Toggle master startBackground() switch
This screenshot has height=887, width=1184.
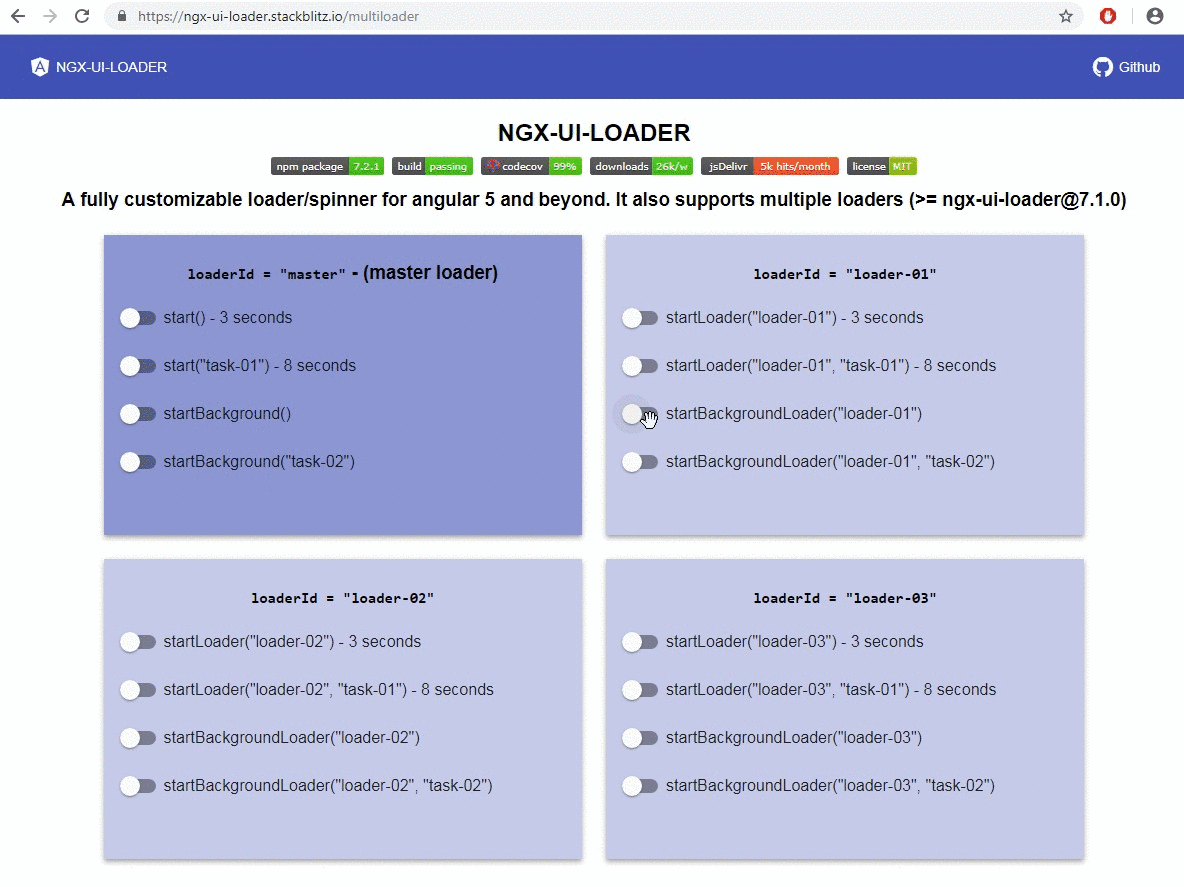coord(137,414)
